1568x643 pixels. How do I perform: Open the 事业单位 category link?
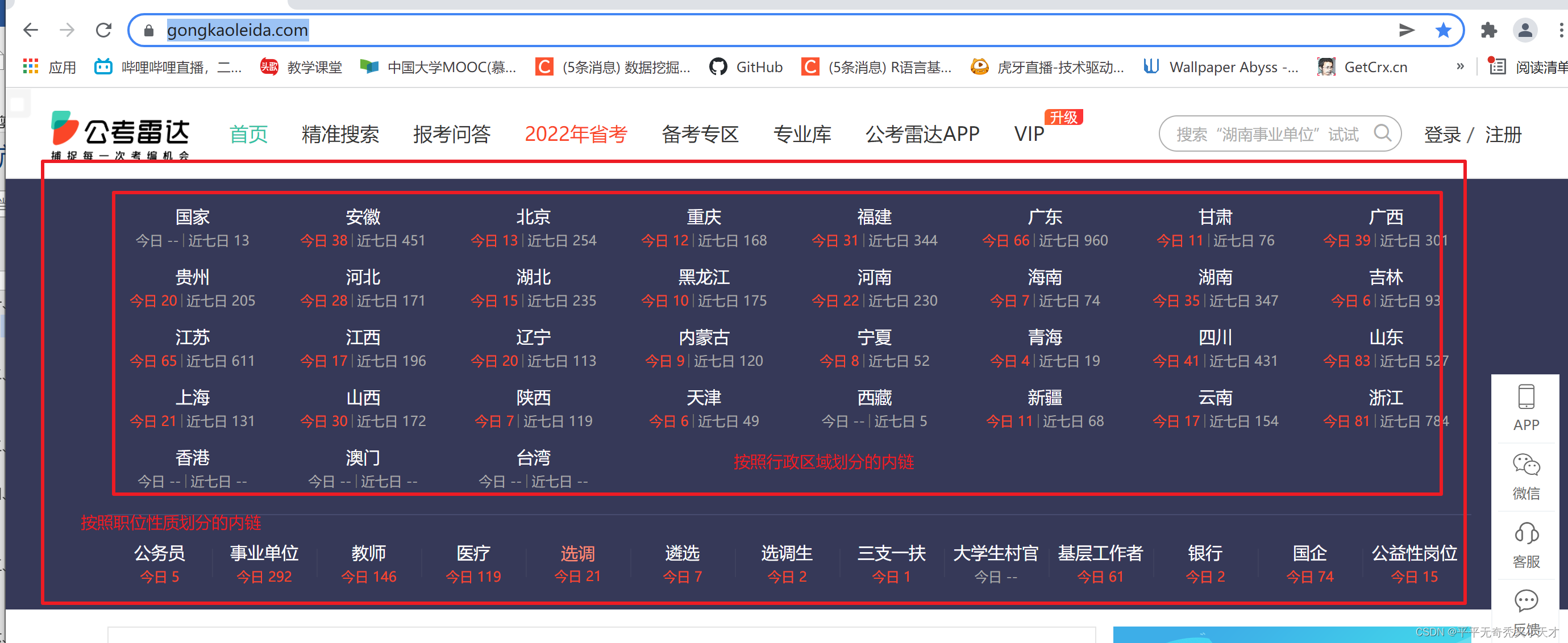coord(264,553)
